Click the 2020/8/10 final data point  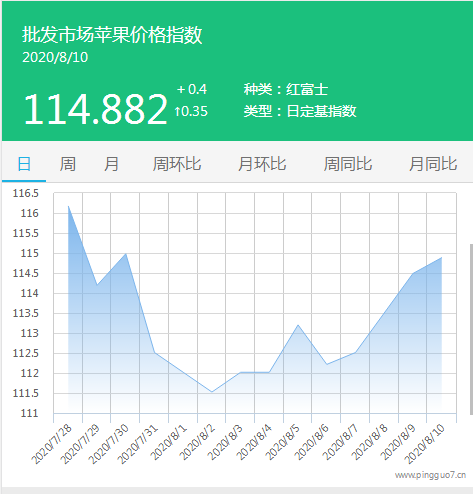pyautogui.click(x=442, y=257)
